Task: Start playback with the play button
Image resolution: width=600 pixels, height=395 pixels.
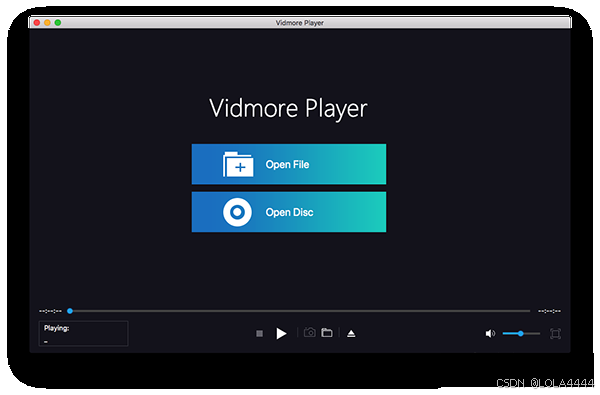Action: (x=281, y=333)
